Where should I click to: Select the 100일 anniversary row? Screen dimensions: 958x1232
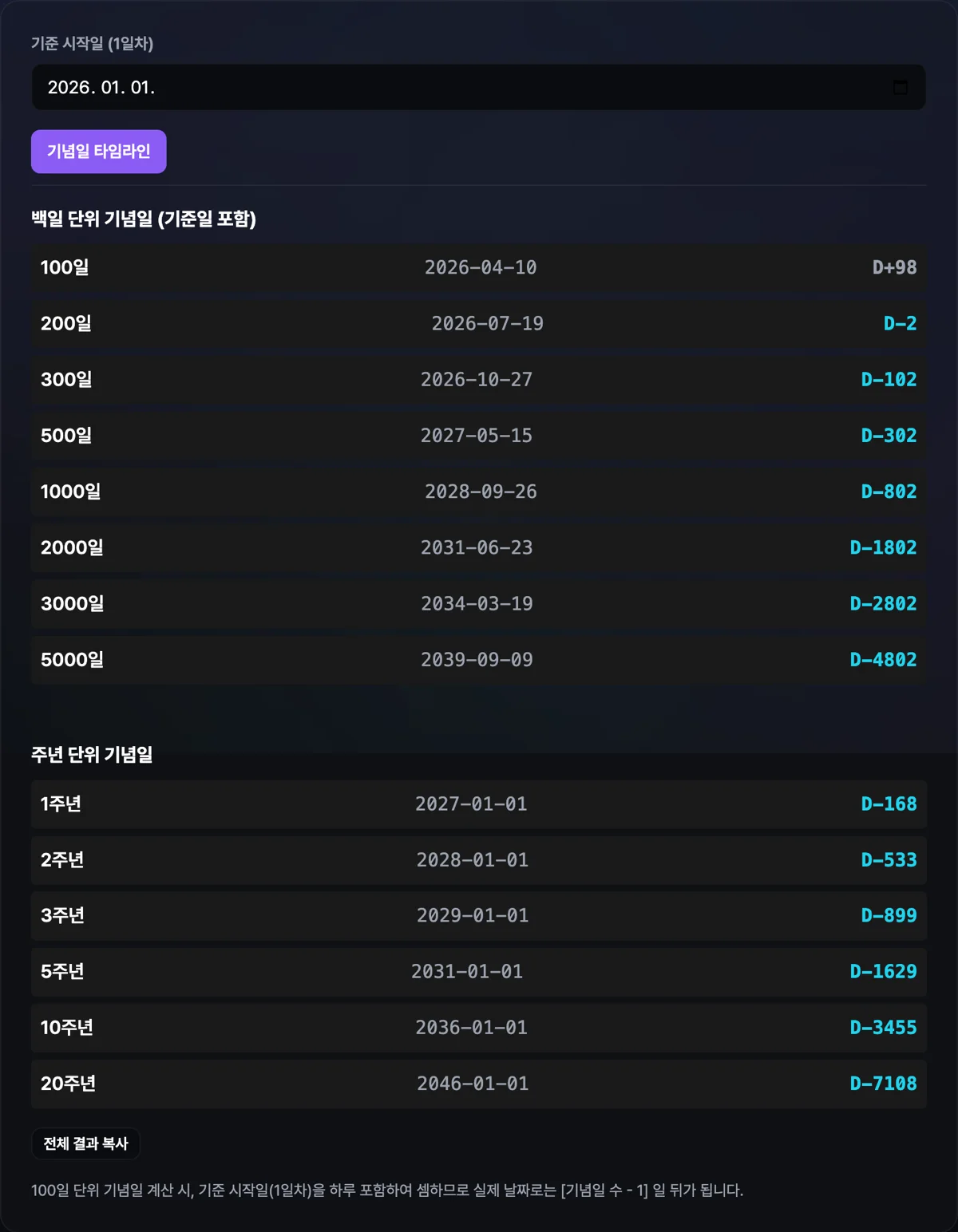(x=479, y=267)
